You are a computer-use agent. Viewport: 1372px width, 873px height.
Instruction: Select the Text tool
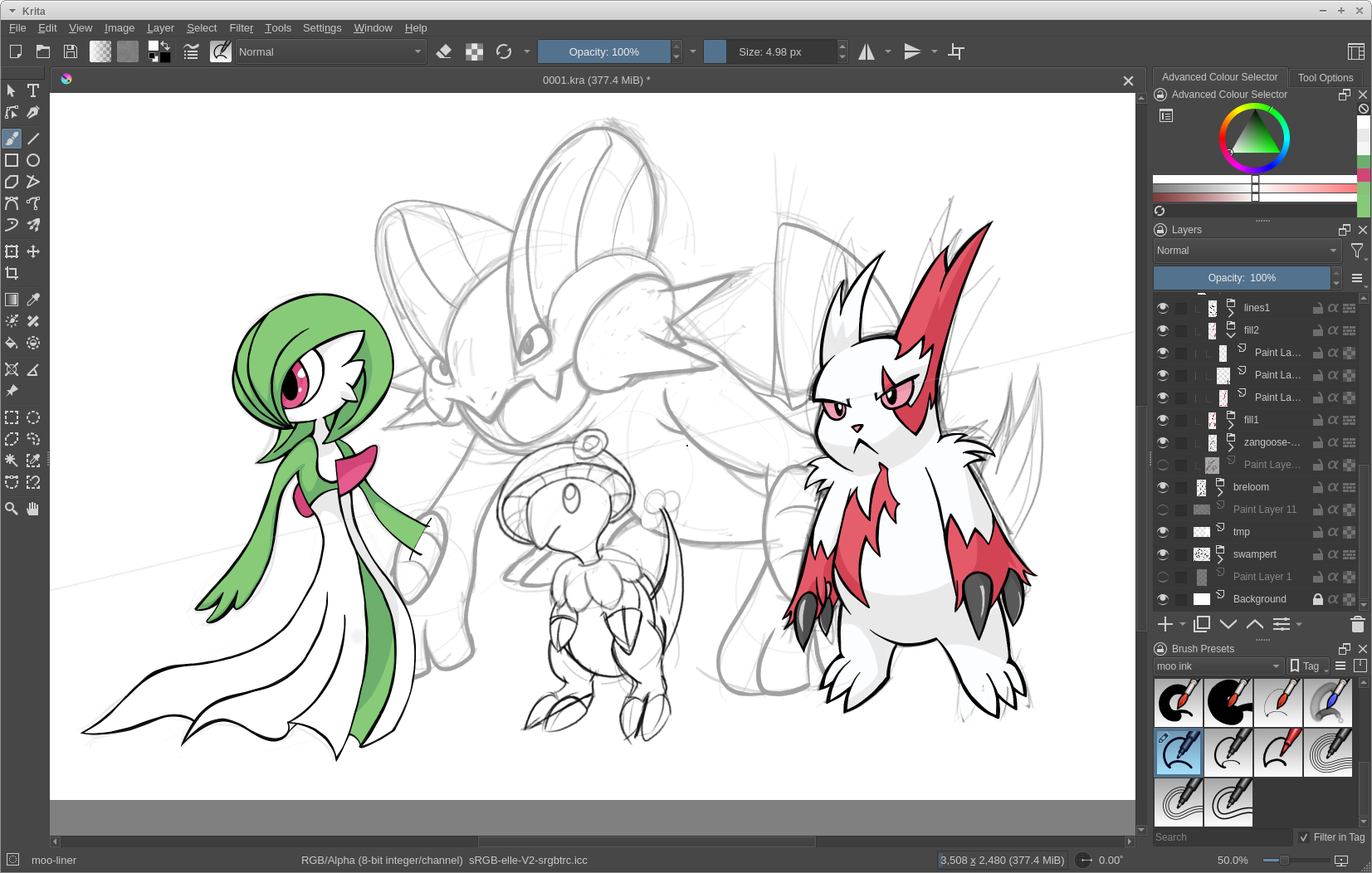coord(33,90)
